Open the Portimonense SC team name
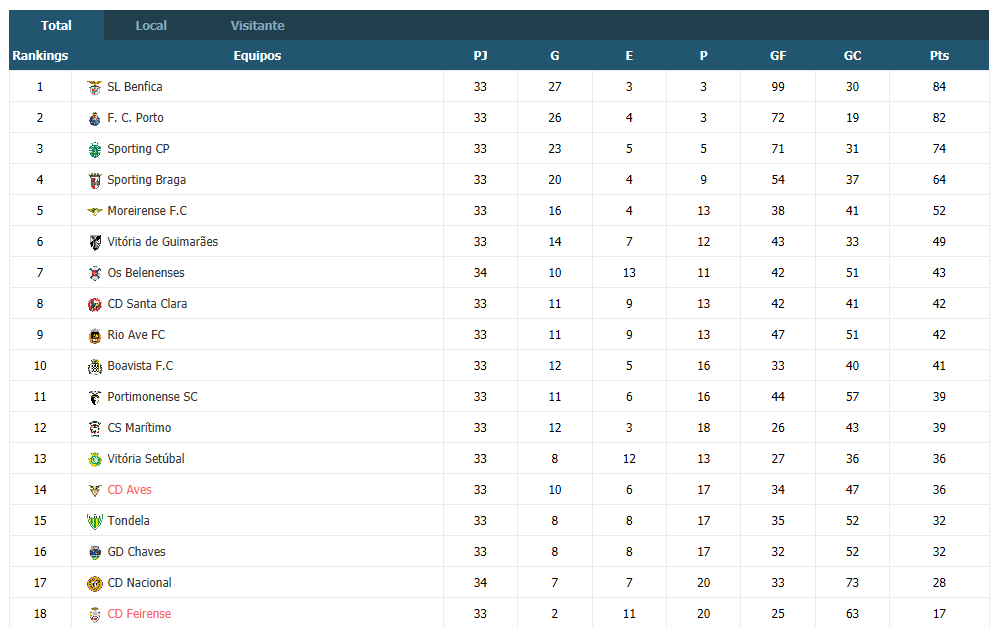This screenshot has width=990, height=627. (x=152, y=397)
